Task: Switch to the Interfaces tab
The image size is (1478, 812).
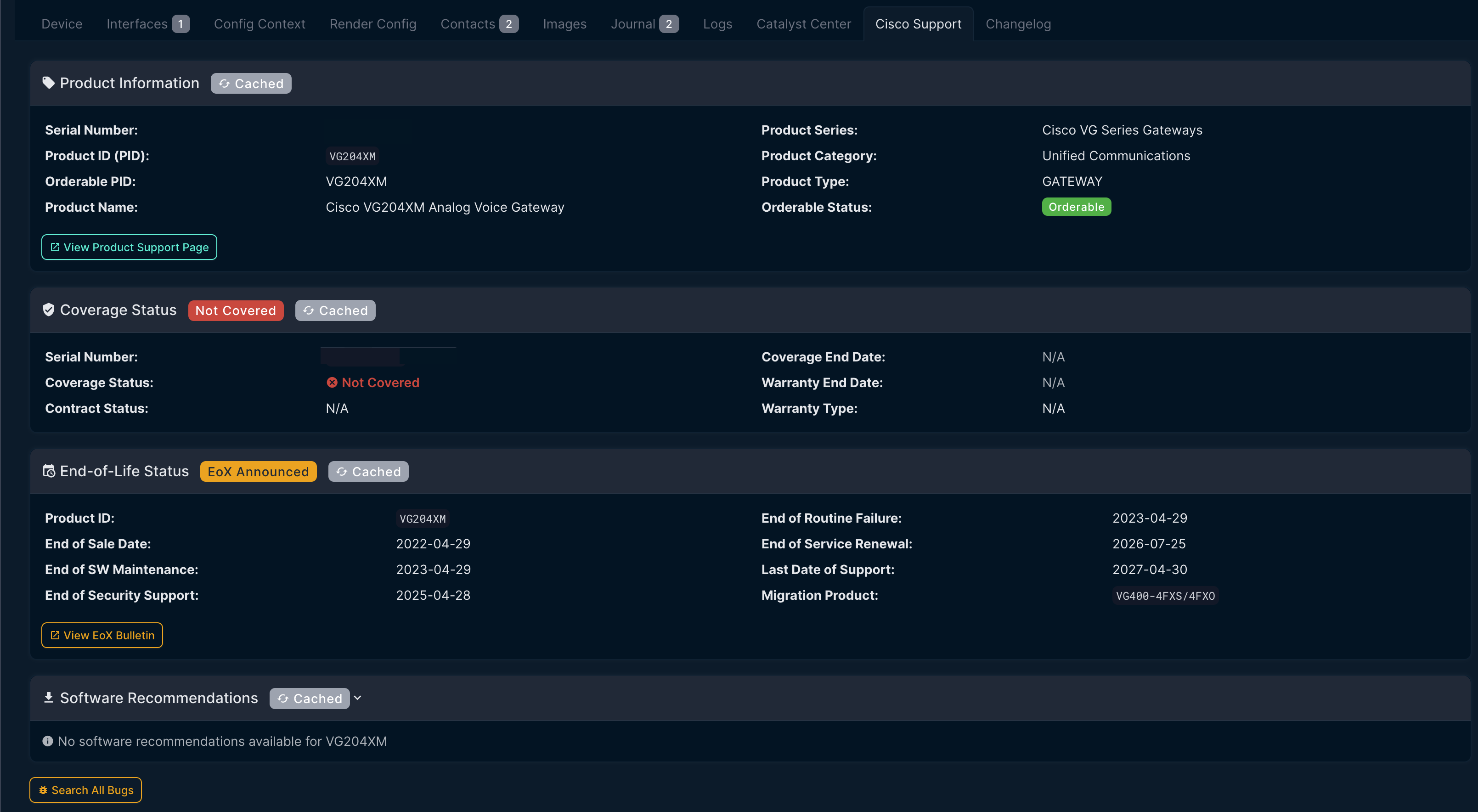Action: click(148, 24)
